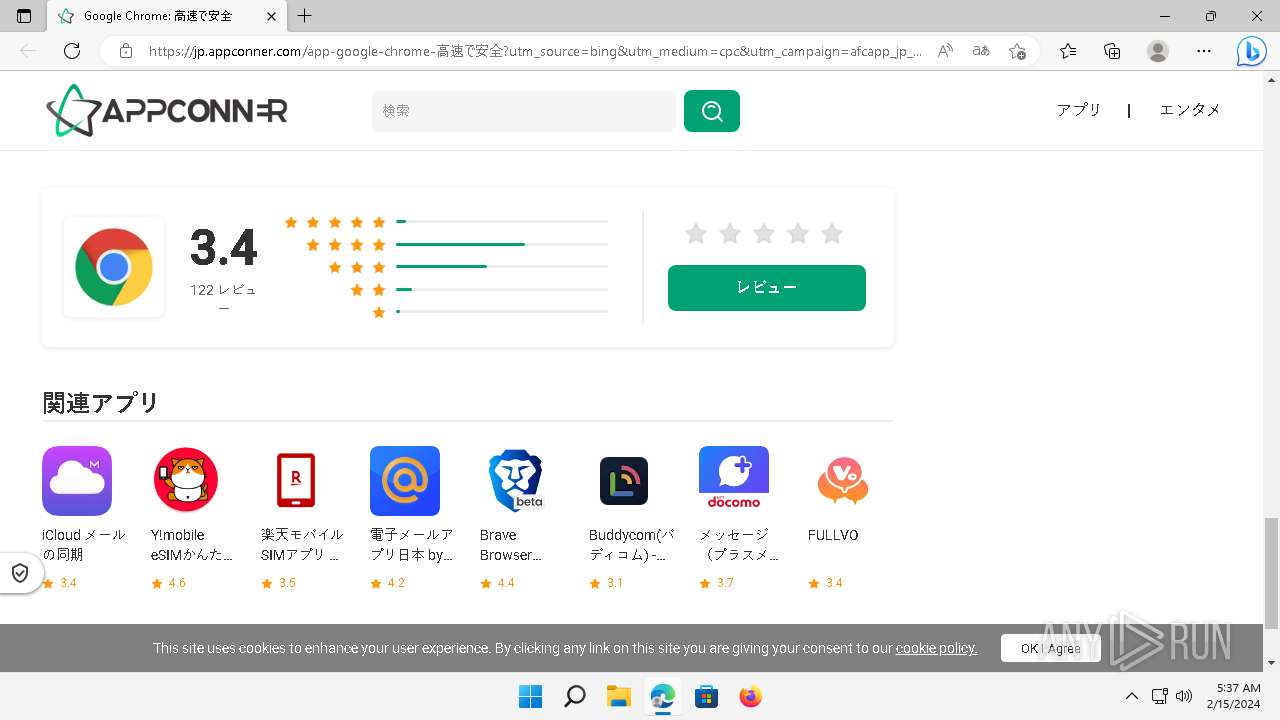The width and height of the screenshot is (1280, 720).
Task: Click the four-star rating bar
Action: (x=502, y=244)
